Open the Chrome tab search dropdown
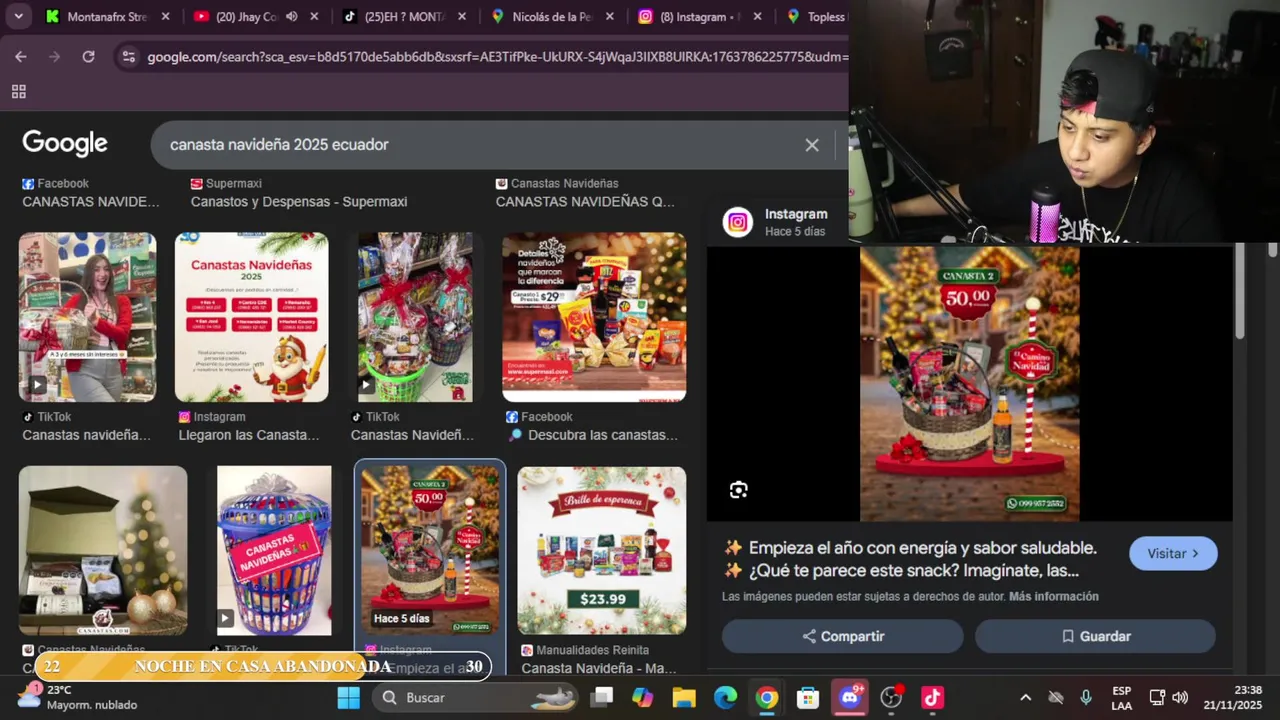The height and width of the screenshot is (720, 1280). point(18,16)
